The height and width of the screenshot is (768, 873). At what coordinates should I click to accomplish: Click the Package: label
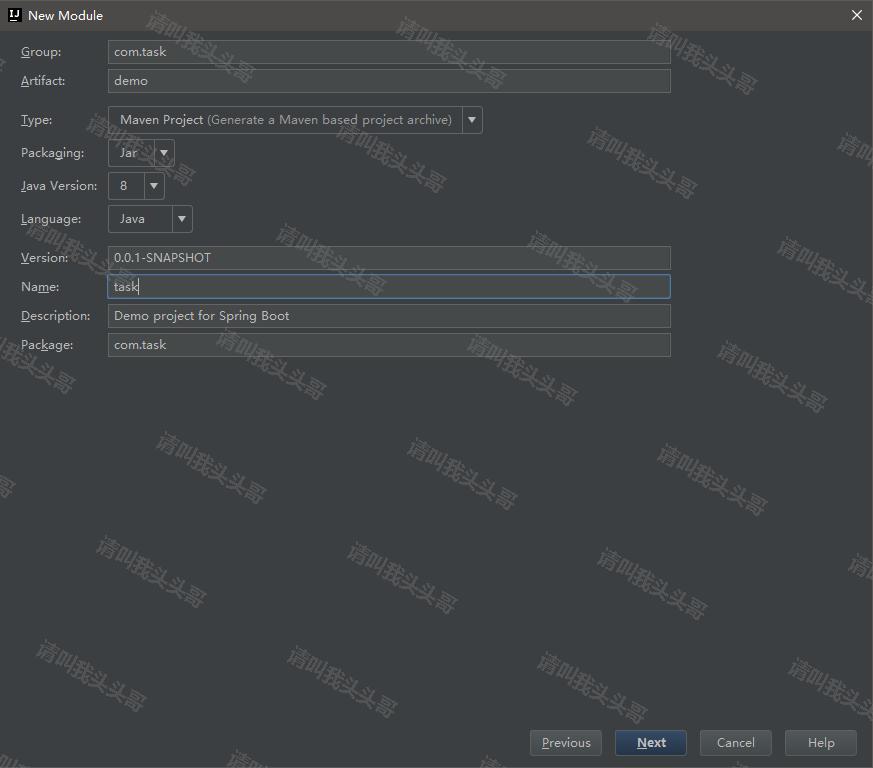click(47, 345)
